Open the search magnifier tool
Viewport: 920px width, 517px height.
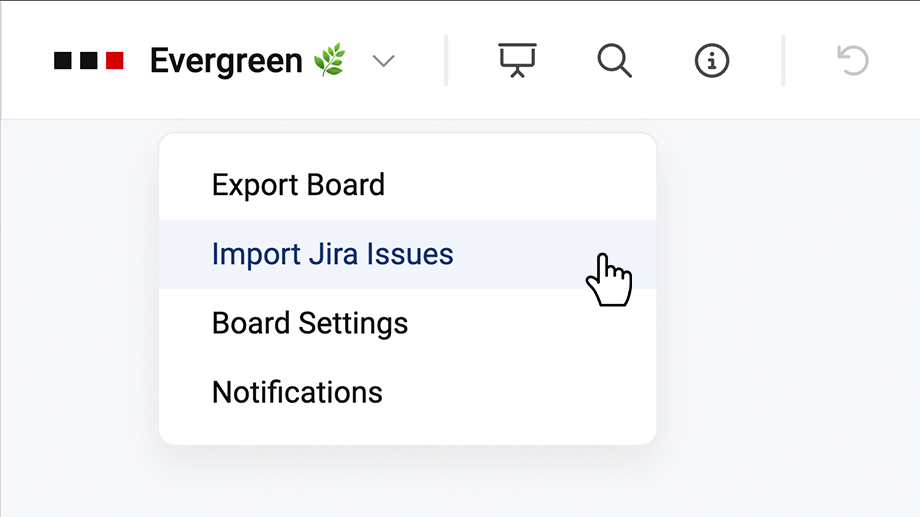tap(614, 61)
